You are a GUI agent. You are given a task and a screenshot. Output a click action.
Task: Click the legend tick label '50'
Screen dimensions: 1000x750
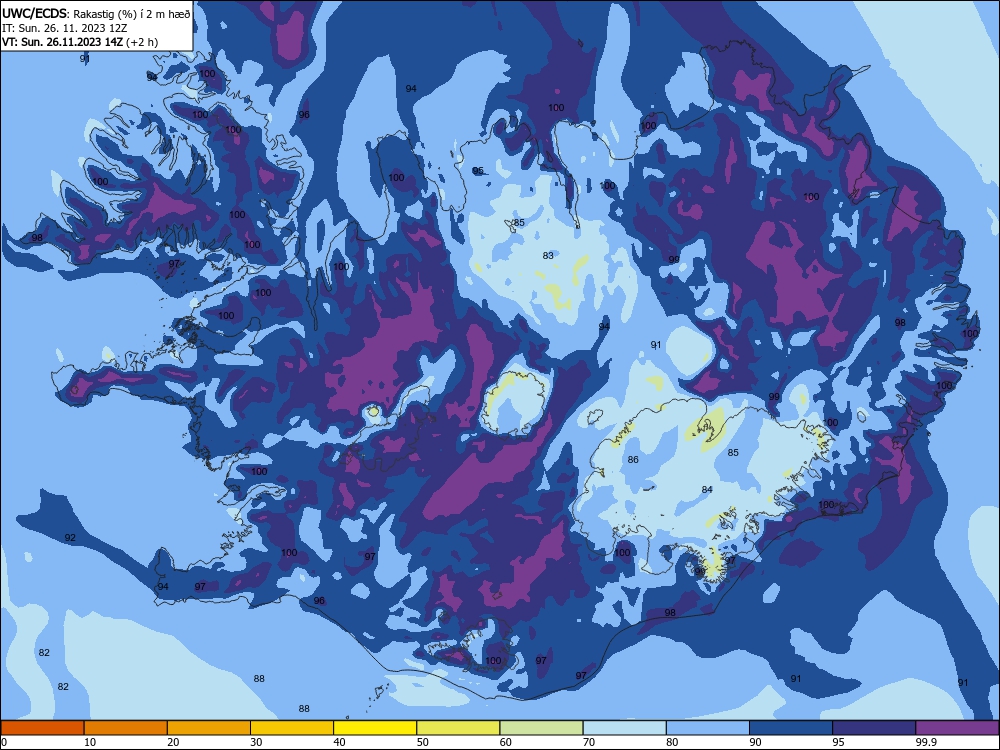pyautogui.click(x=423, y=742)
